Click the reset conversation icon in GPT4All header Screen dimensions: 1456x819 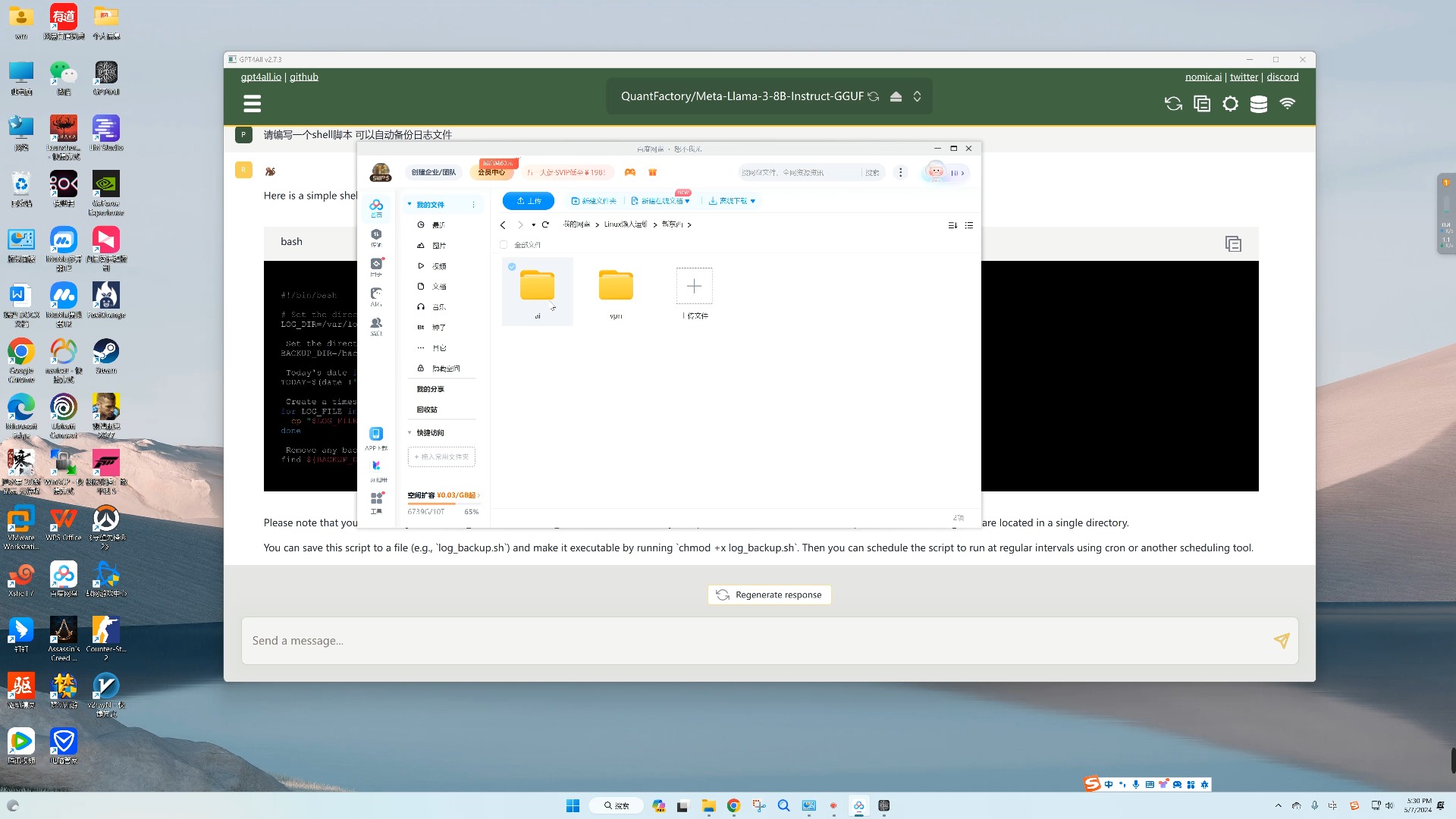1173,104
